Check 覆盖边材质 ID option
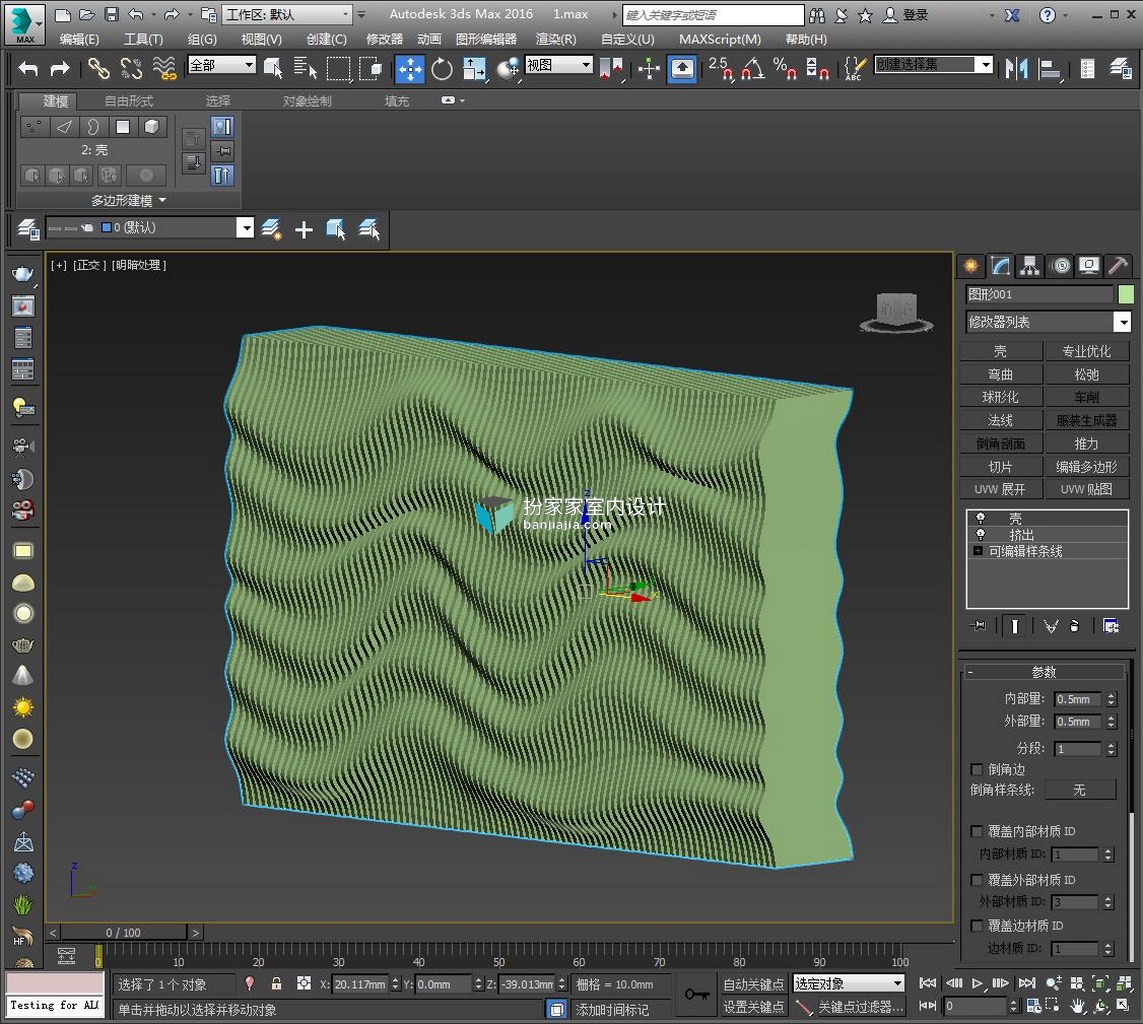 (977, 926)
